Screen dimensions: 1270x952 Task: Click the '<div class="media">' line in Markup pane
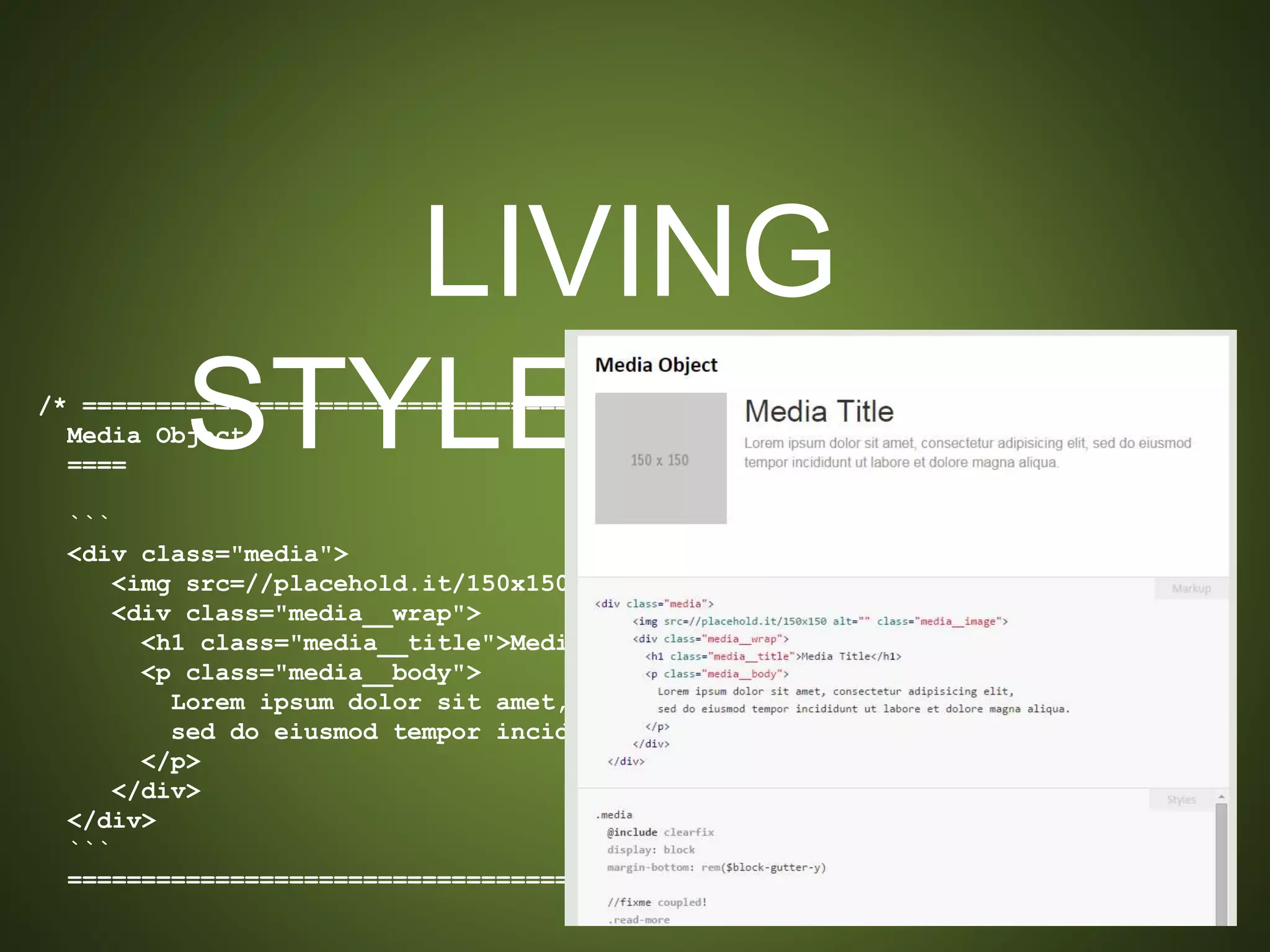click(654, 604)
